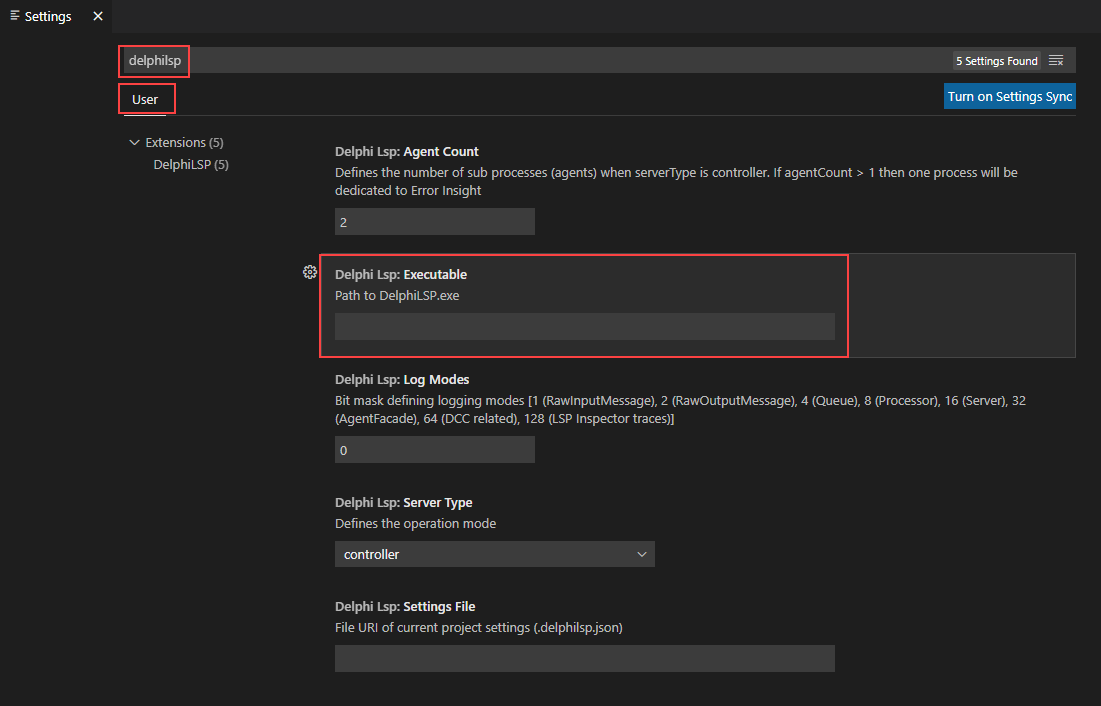Screen dimensions: 1101x706
Task: Collapse the Extensions (5) chevron
Action: pyautogui.click(x=134, y=143)
